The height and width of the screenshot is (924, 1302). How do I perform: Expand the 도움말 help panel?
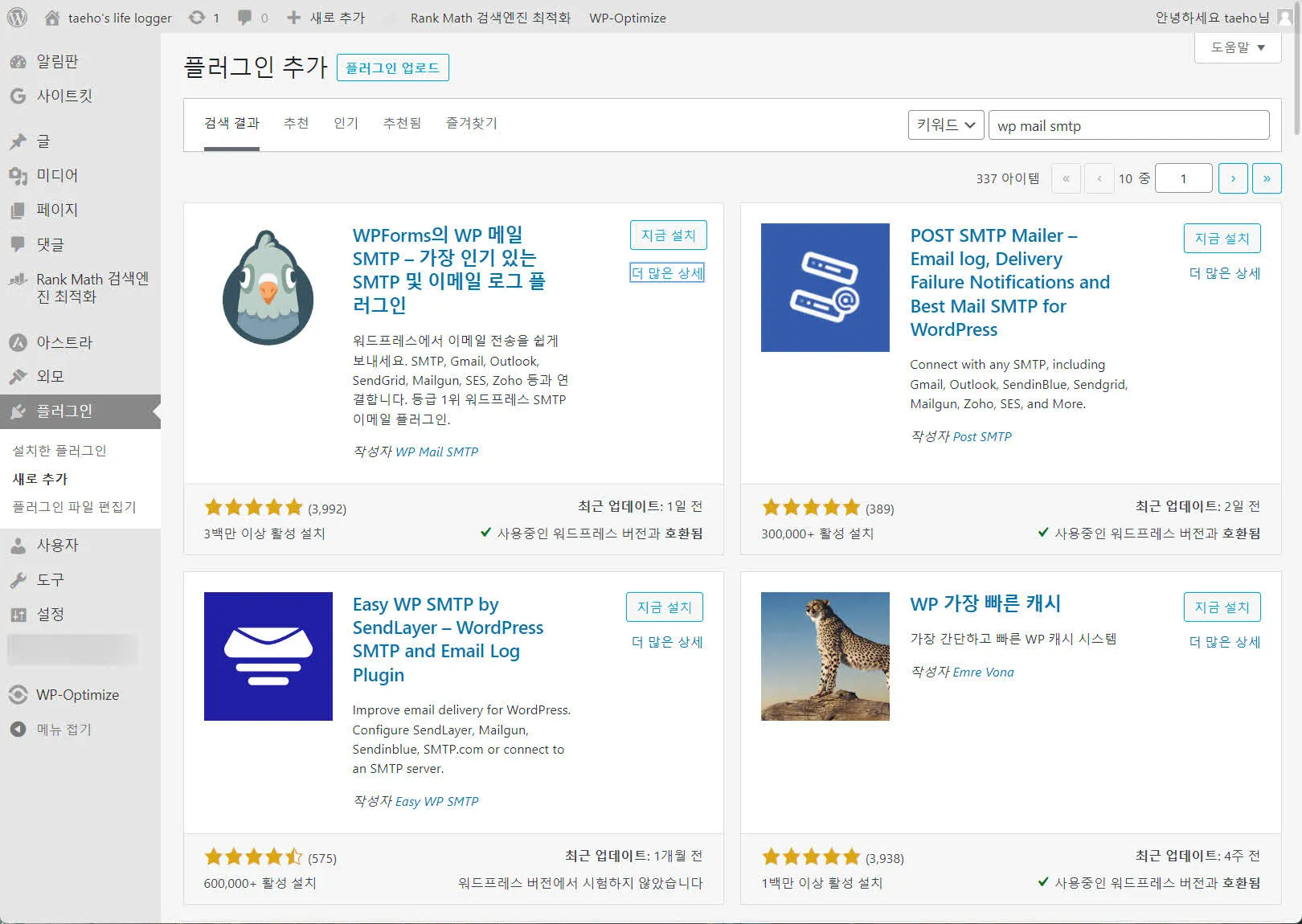click(1238, 47)
